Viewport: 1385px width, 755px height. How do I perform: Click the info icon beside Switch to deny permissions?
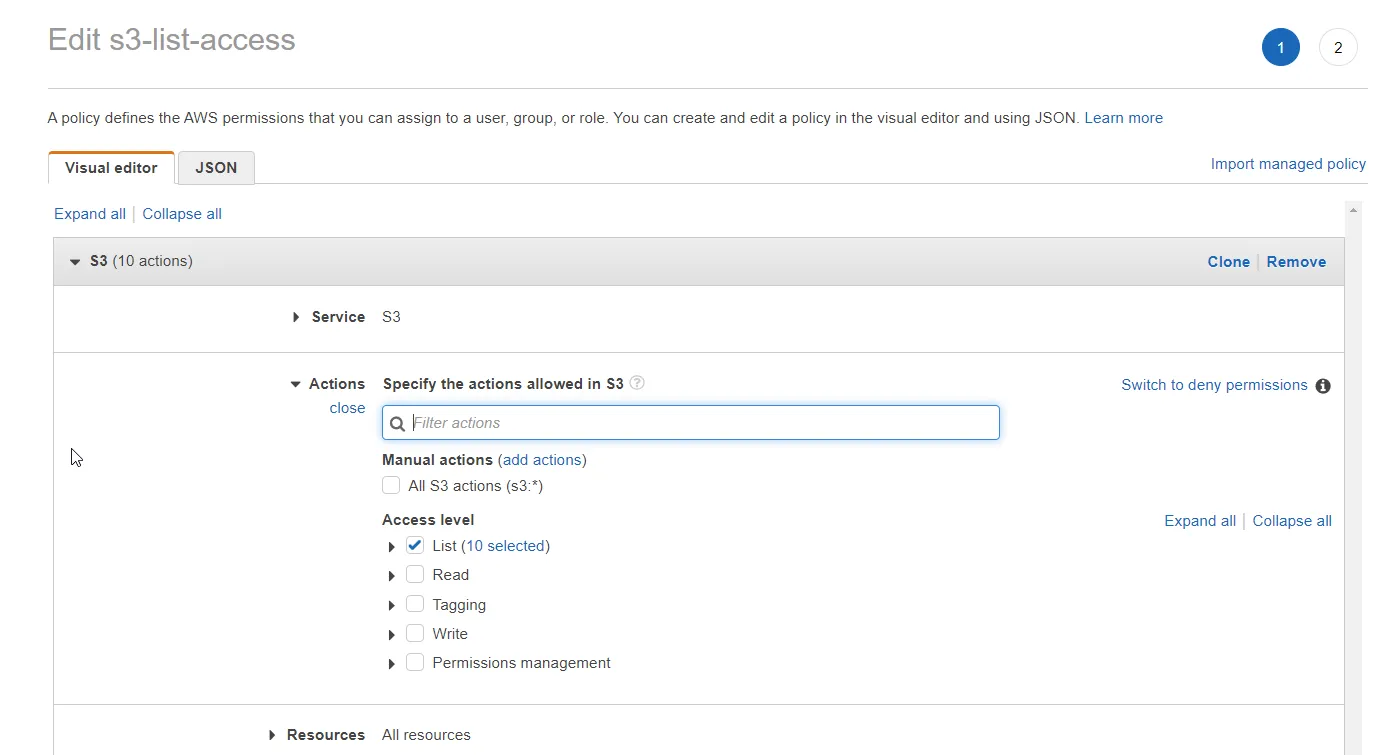click(1323, 386)
